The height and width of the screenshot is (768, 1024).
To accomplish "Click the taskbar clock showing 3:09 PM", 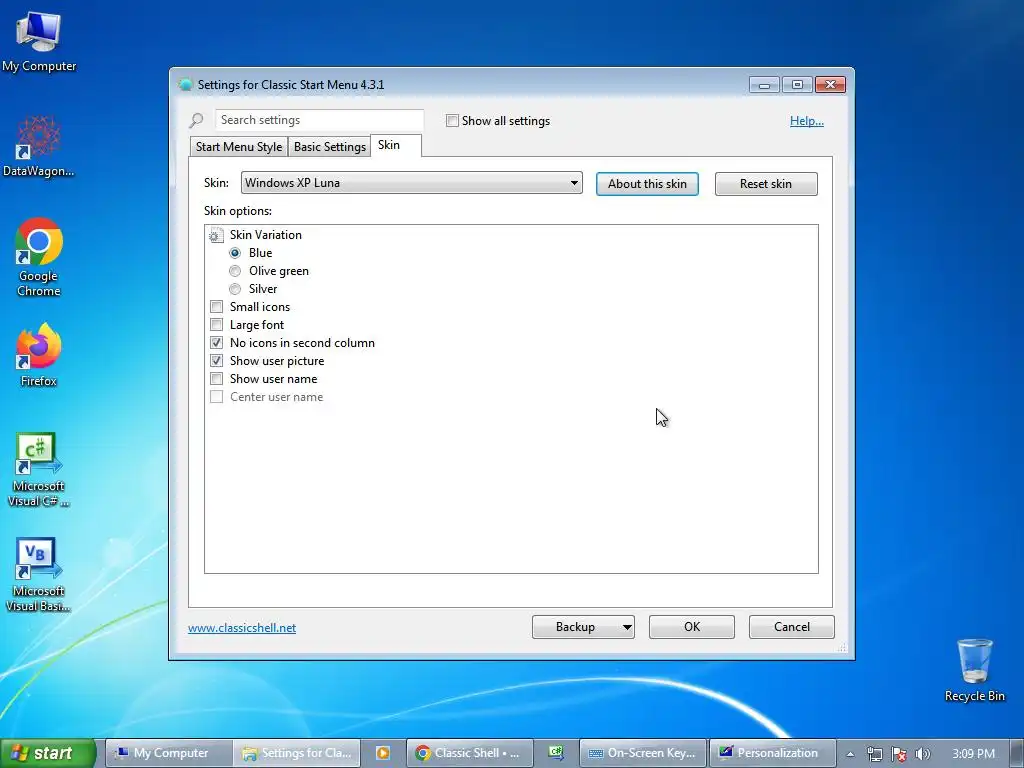I will (x=973, y=754).
